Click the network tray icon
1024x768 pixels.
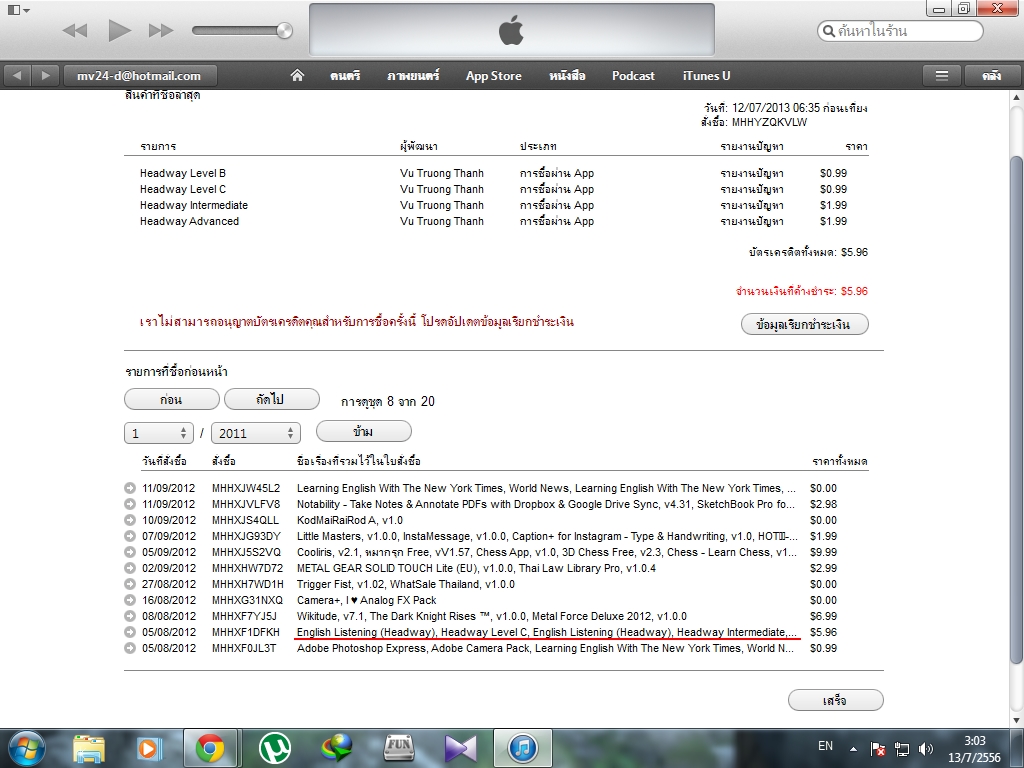(x=902, y=748)
